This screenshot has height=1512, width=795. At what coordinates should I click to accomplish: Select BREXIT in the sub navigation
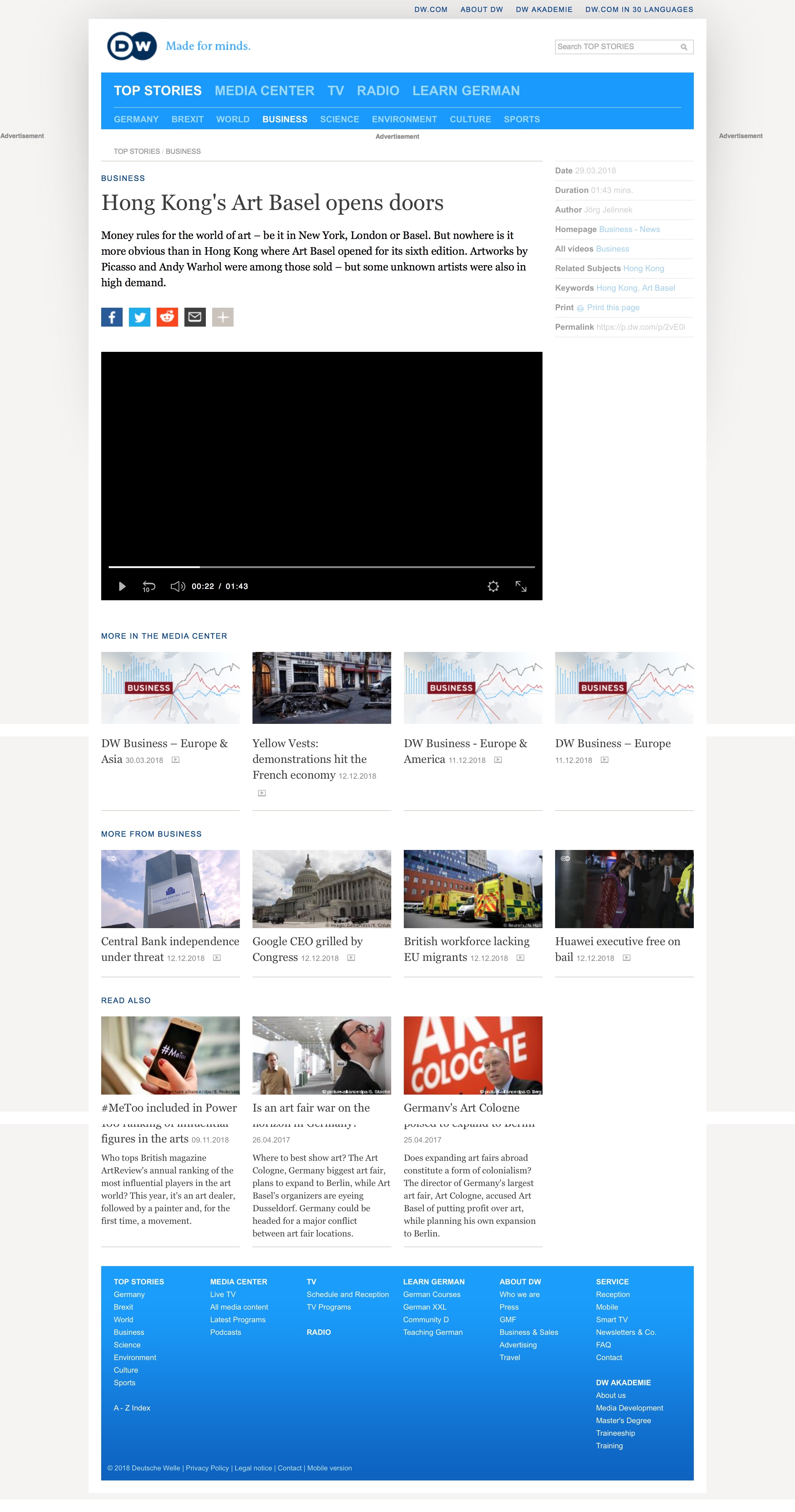[188, 119]
